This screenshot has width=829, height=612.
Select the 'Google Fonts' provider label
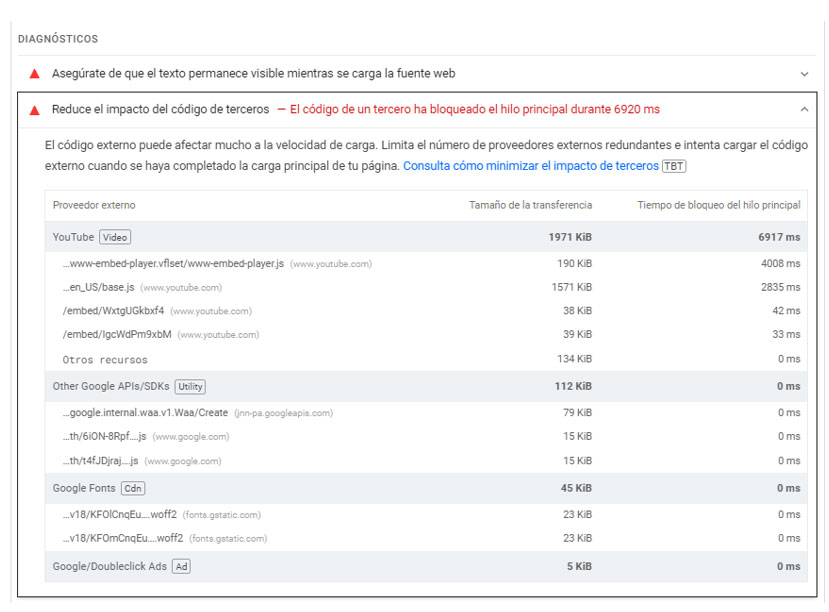(x=84, y=488)
